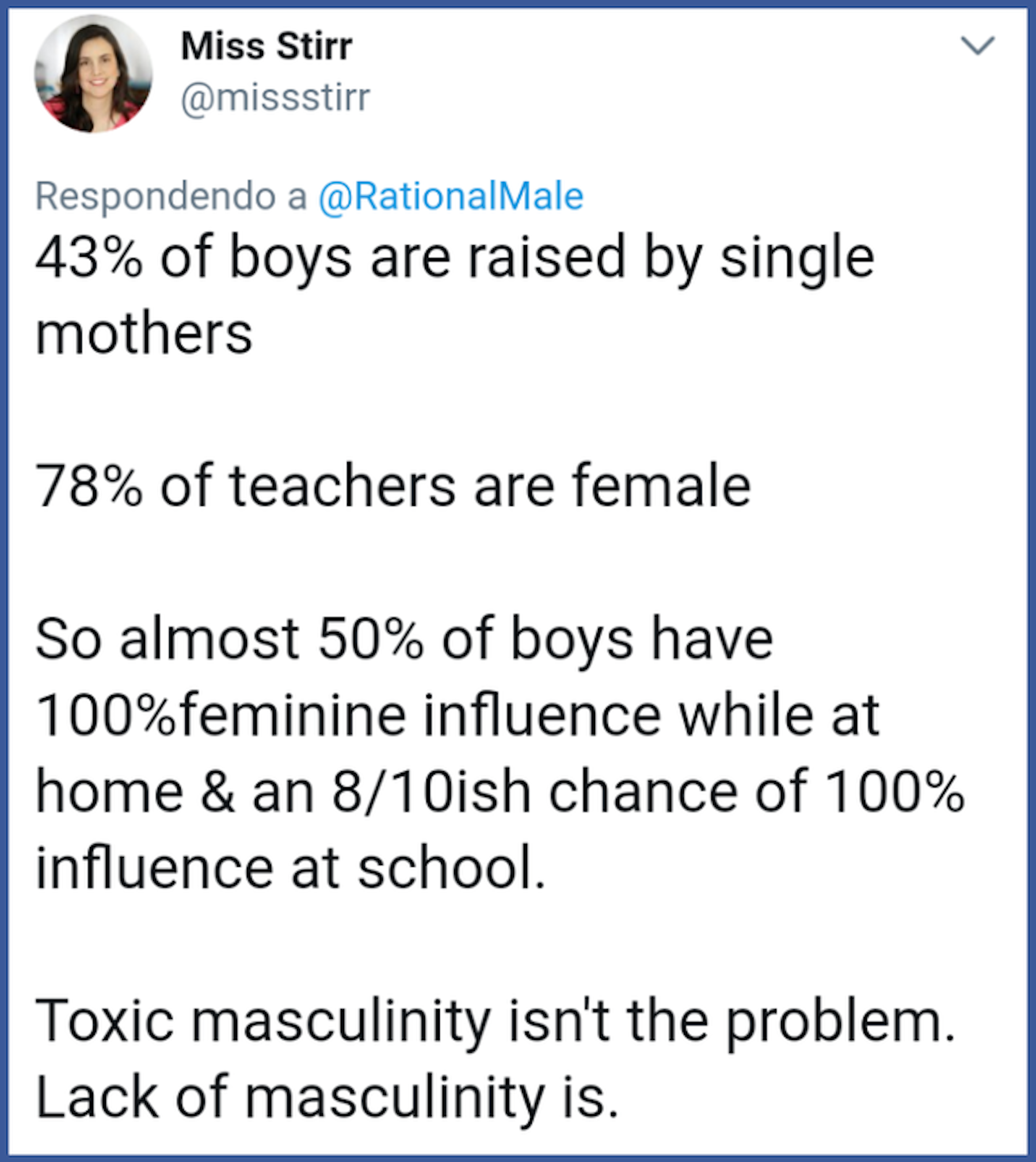Click the '8/10ish' text in the tweet
Screen dimensions: 1036x1162
coord(431,792)
